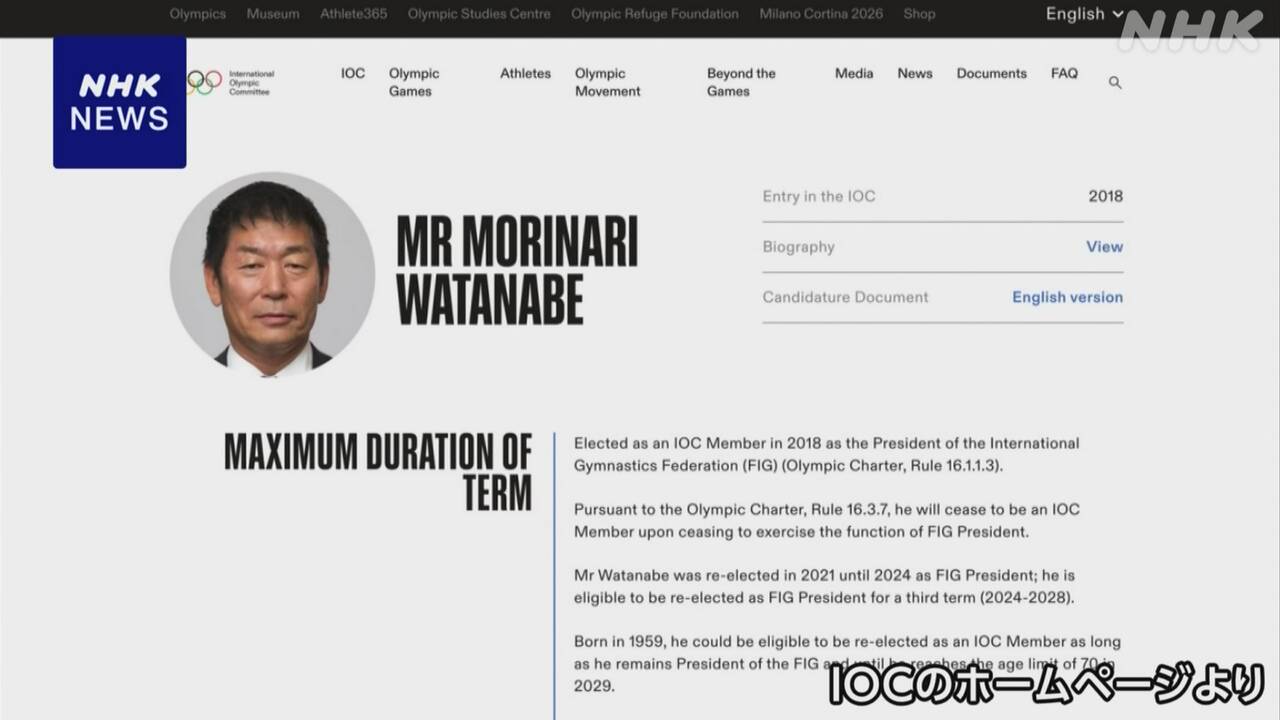This screenshot has width=1280, height=720.
Task: Open Athlete365 in the top bar
Action: [x=354, y=14]
